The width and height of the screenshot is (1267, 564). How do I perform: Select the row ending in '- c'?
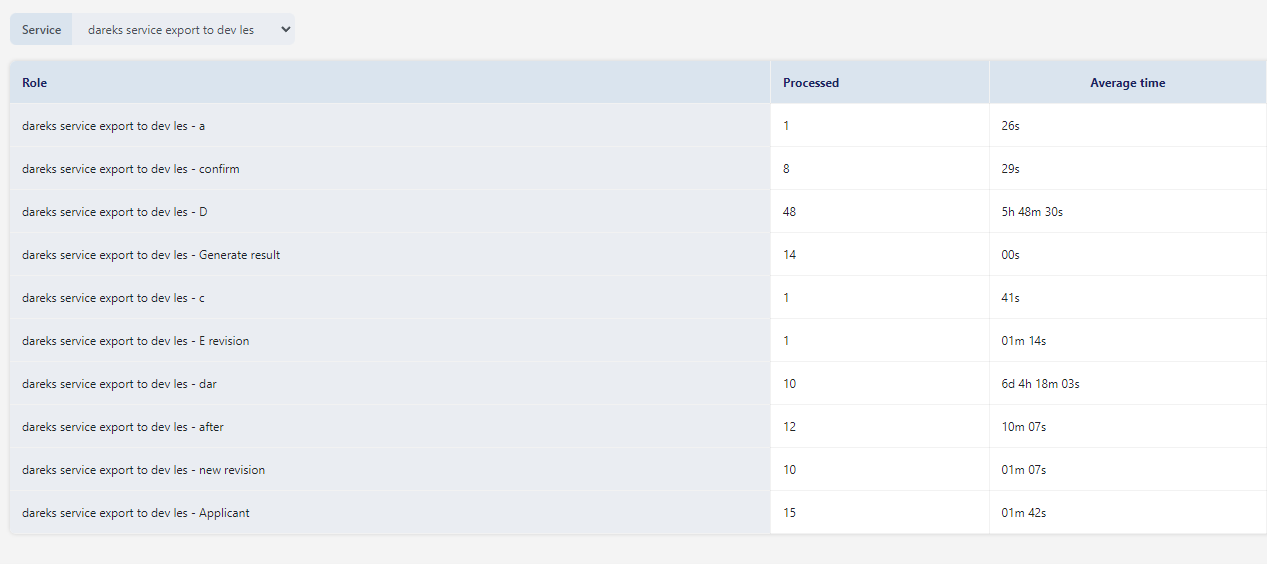pyautogui.click(x=638, y=298)
